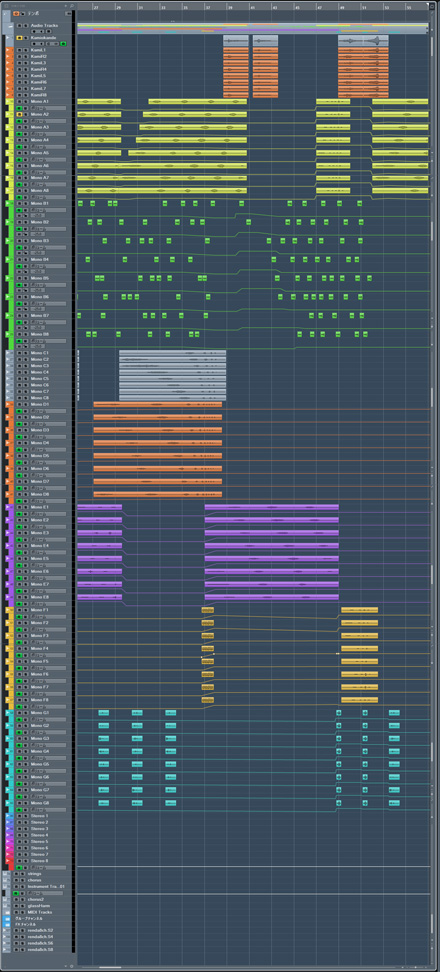
Task: Click bar 27 on the ruler
Action: click(96, 7)
